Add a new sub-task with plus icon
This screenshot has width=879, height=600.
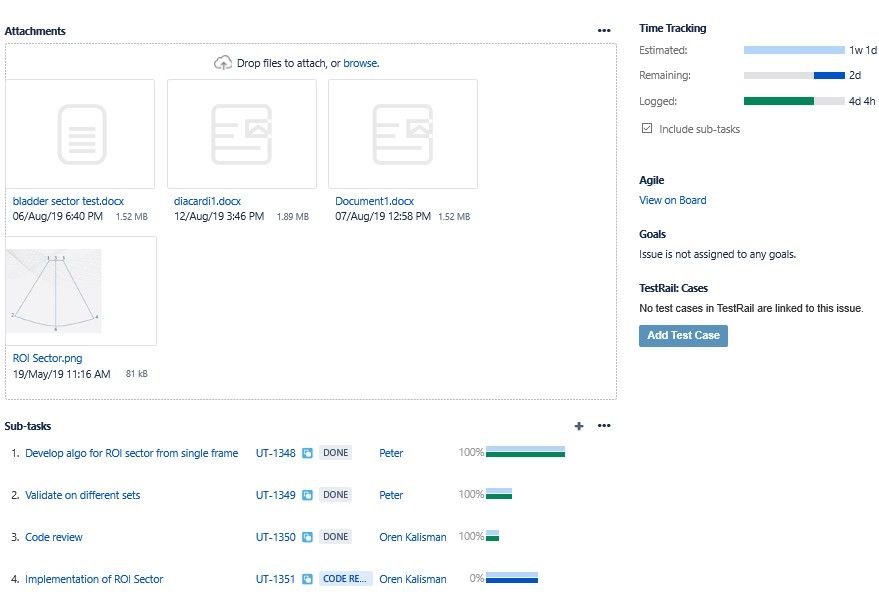tap(579, 426)
